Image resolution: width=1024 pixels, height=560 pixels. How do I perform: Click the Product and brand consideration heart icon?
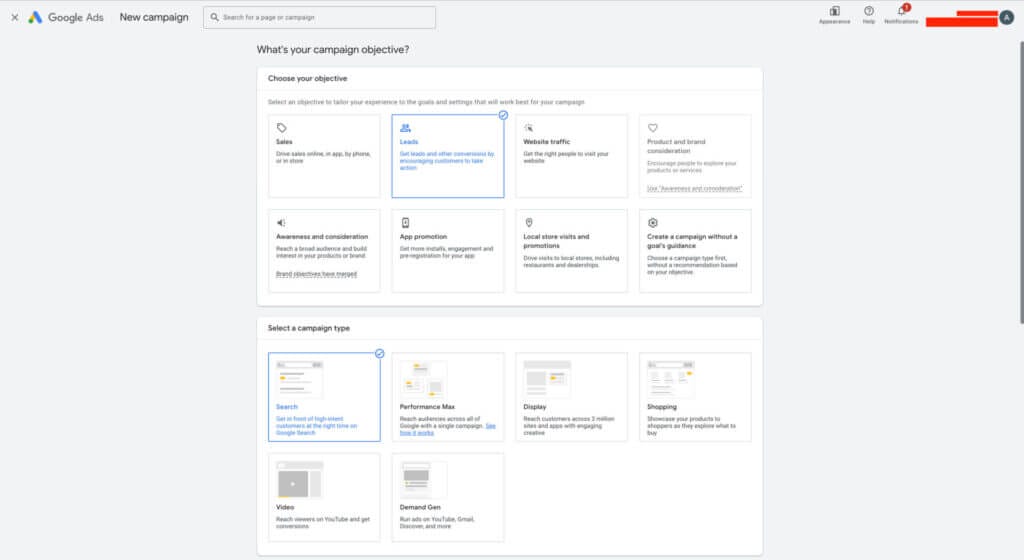point(652,128)
